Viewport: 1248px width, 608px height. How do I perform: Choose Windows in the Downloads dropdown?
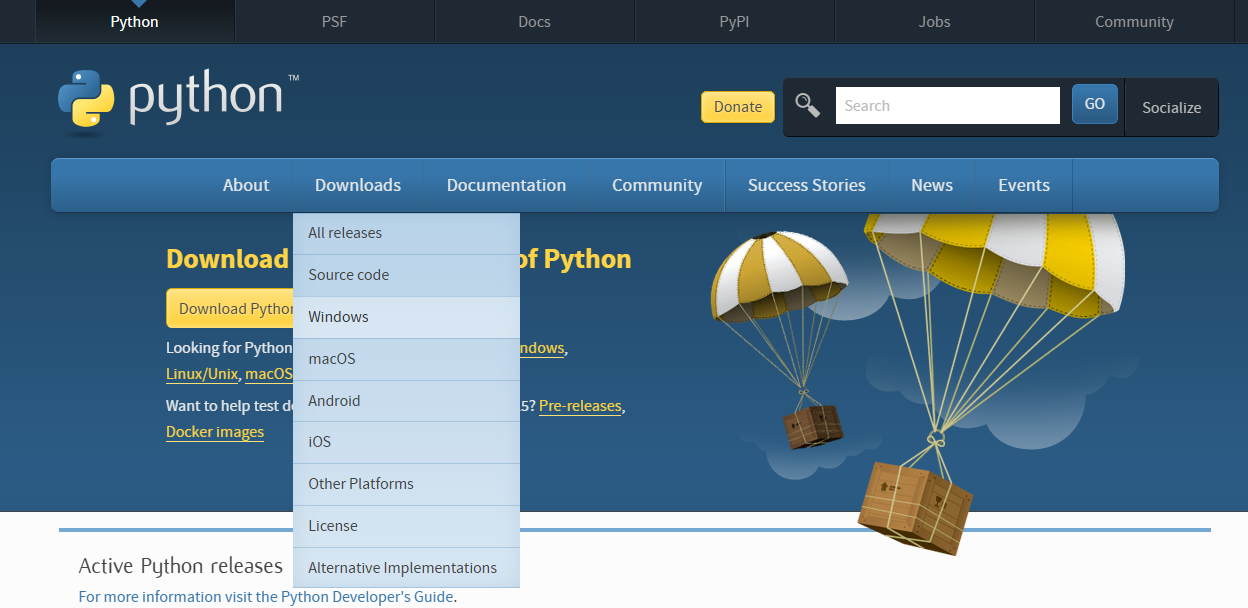click(406, 317)
